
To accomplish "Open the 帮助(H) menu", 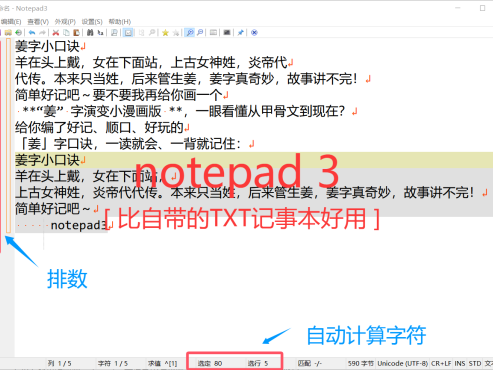I will (x=120, y=22).
